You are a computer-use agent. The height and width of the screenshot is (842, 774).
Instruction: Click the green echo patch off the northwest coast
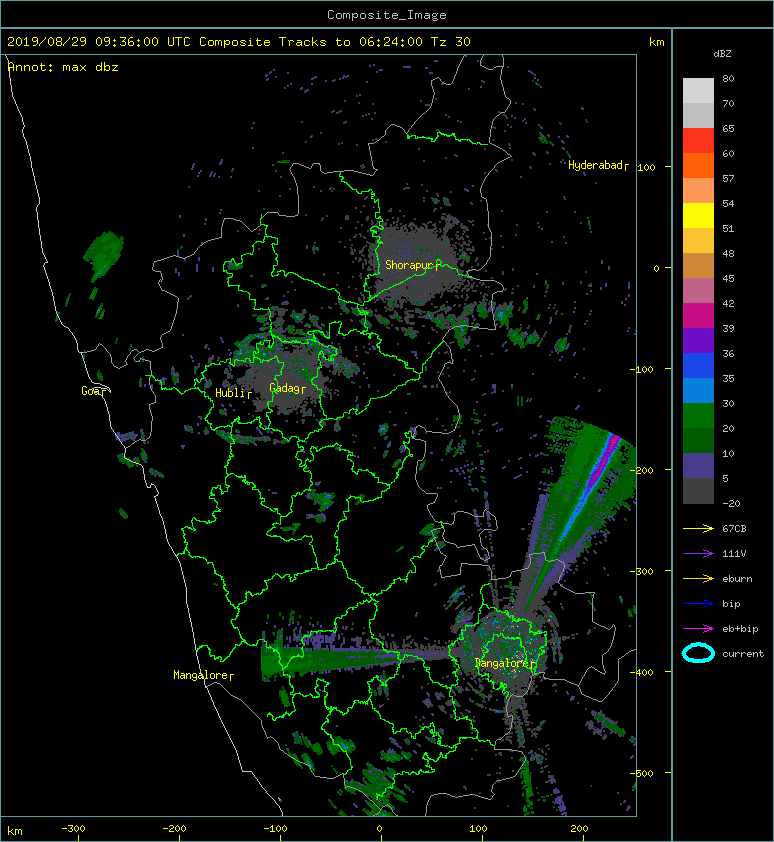pos(104,254)
